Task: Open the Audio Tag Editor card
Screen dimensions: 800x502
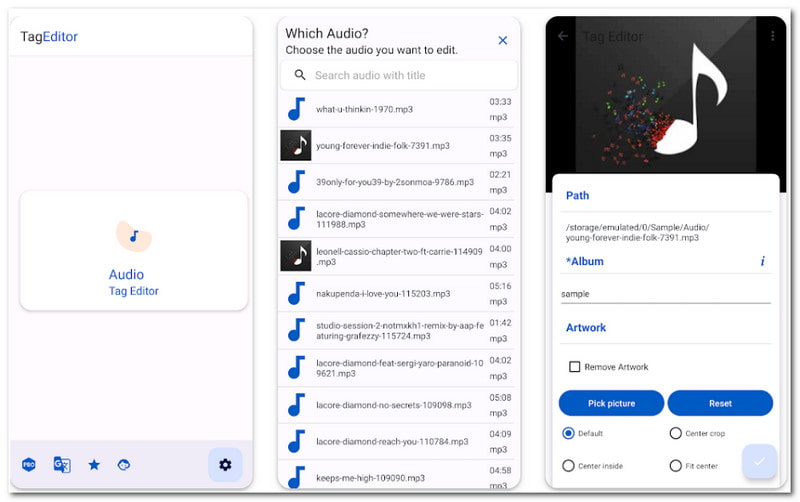Action: tap(134, 250)
